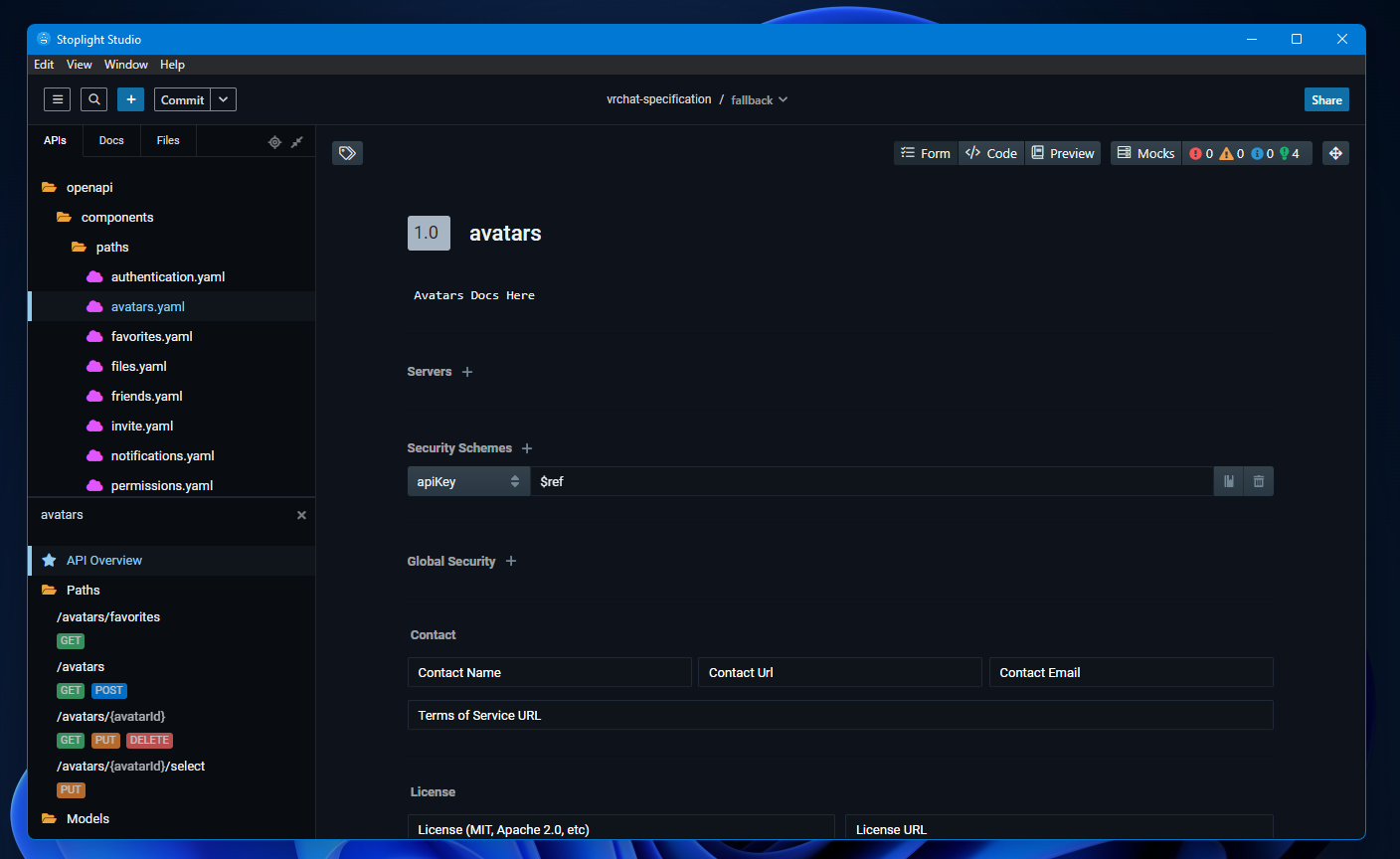Click the Contact Email input field
The image size is (1400, 859).
point(1131,672)
